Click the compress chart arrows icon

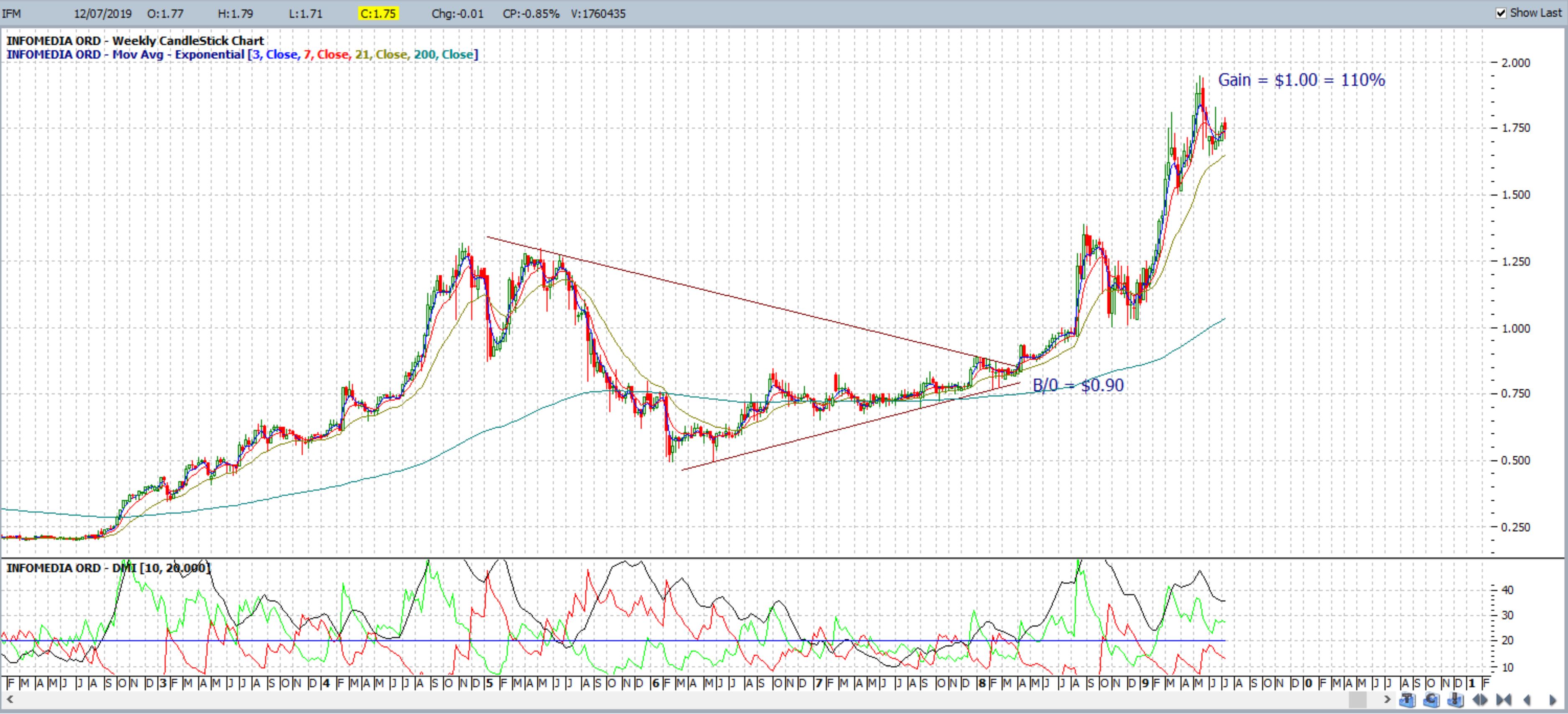[1504, 700]
